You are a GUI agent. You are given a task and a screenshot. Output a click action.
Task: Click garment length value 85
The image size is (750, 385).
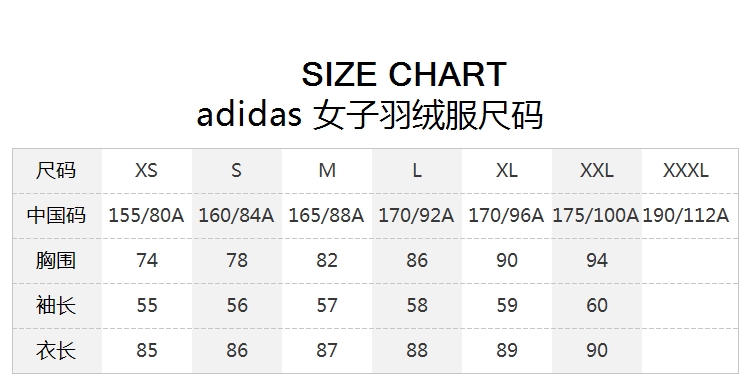coord(147,350)
